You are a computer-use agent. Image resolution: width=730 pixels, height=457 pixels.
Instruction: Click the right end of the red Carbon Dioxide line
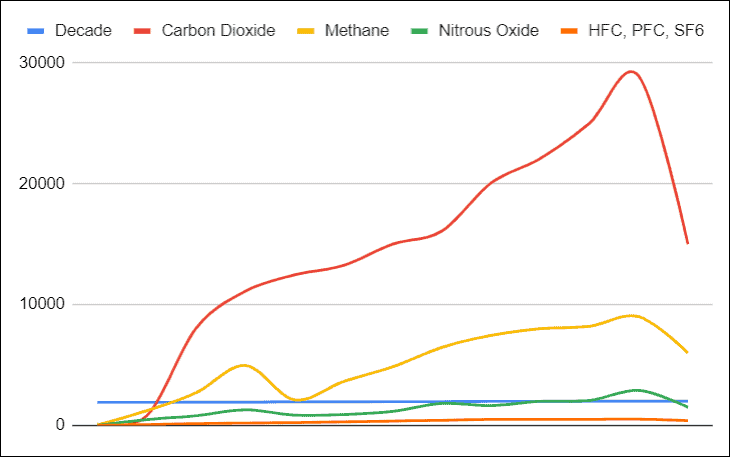[687, 242]
